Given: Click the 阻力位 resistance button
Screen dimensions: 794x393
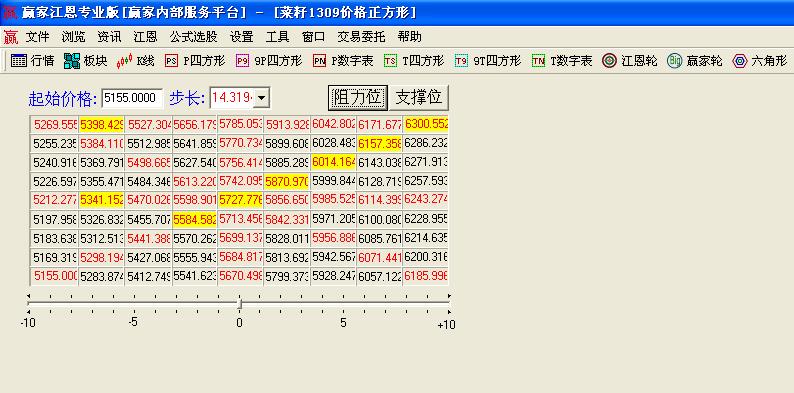Looking at the screenshot, I should coord(358,97).
